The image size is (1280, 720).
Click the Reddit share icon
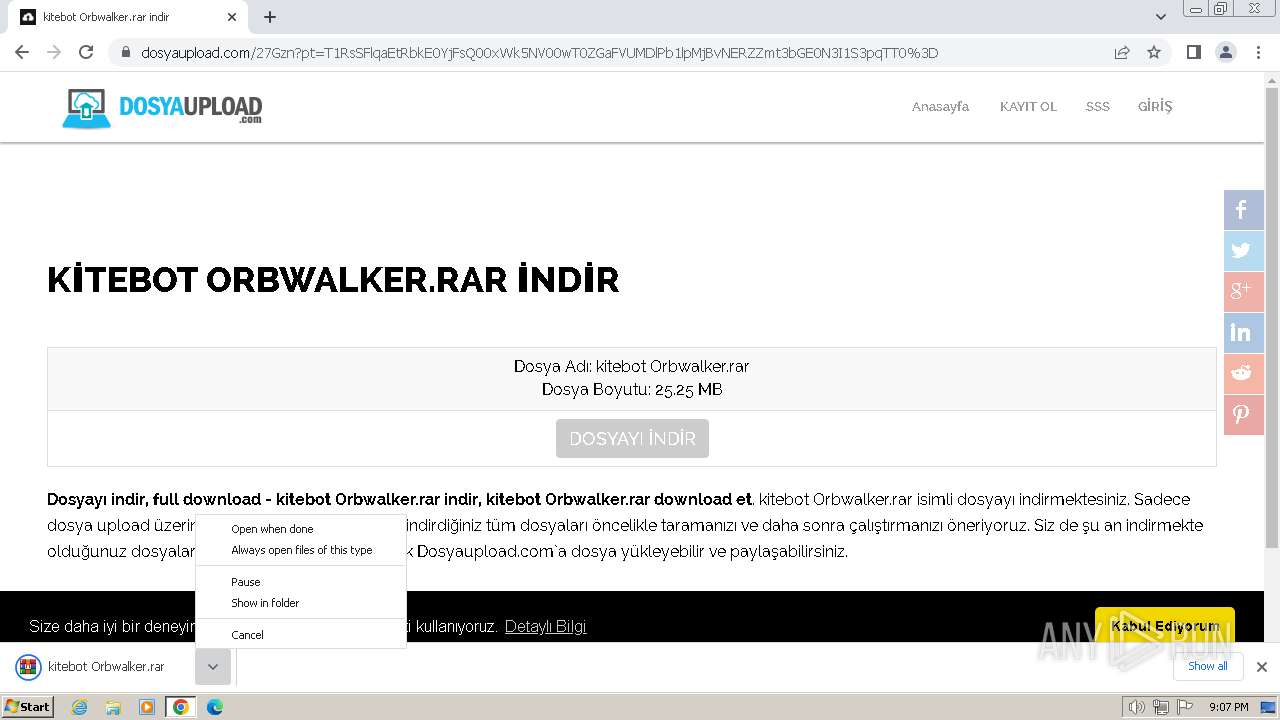coord(1244,374)
